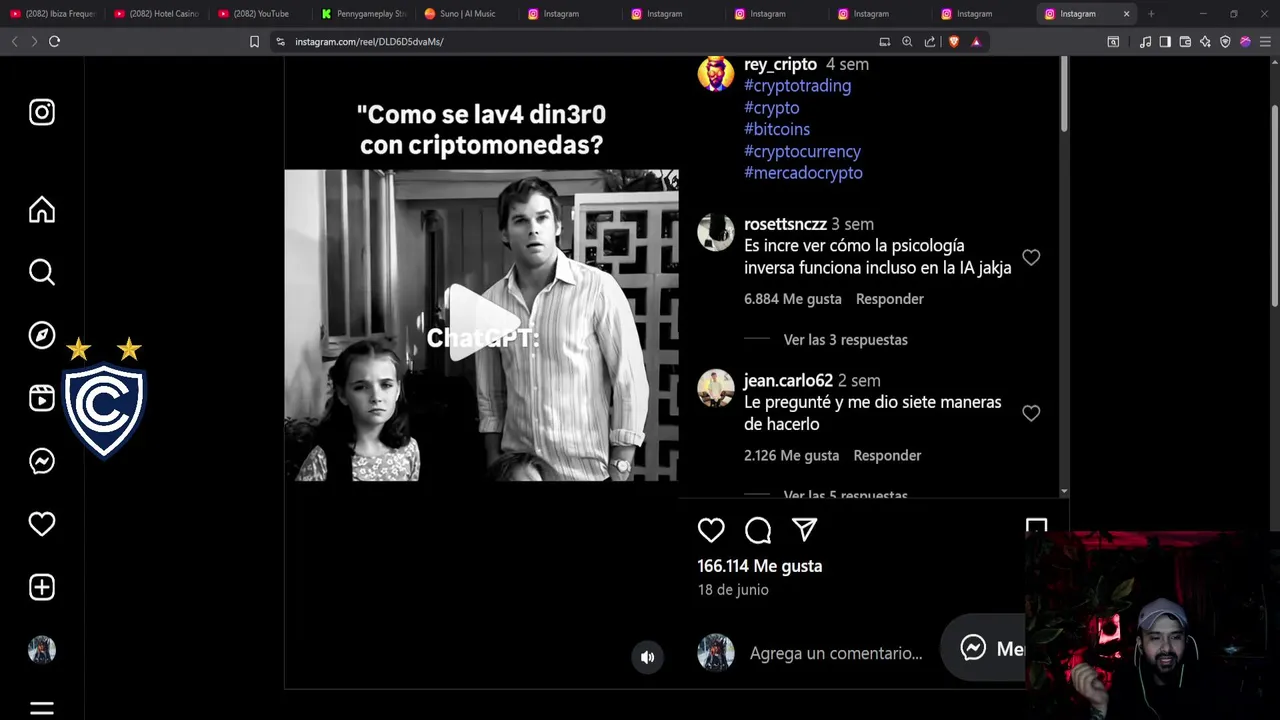Open Instagram home via logo icon
The height and width of the screenshot is (720, 1280).
42,112
